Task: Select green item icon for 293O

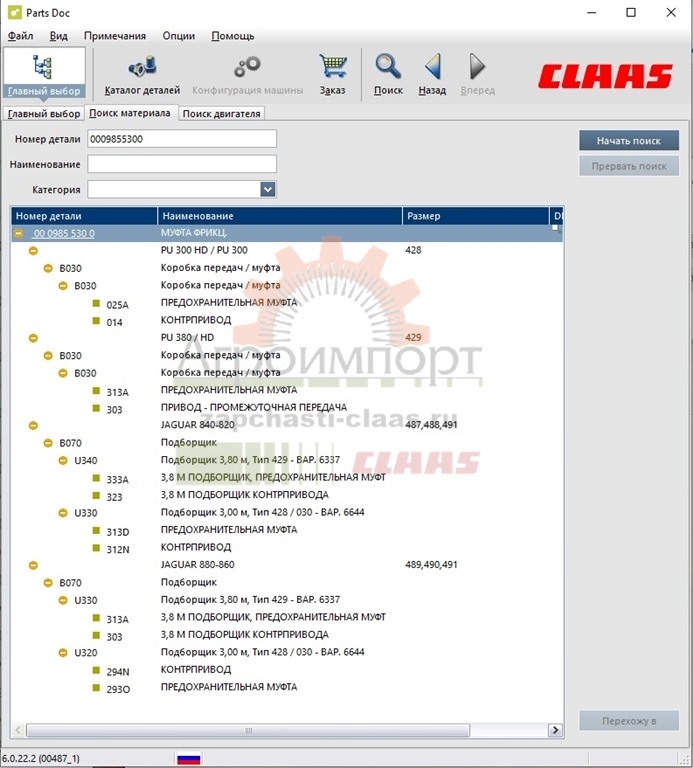Action: tap(96, 688)
